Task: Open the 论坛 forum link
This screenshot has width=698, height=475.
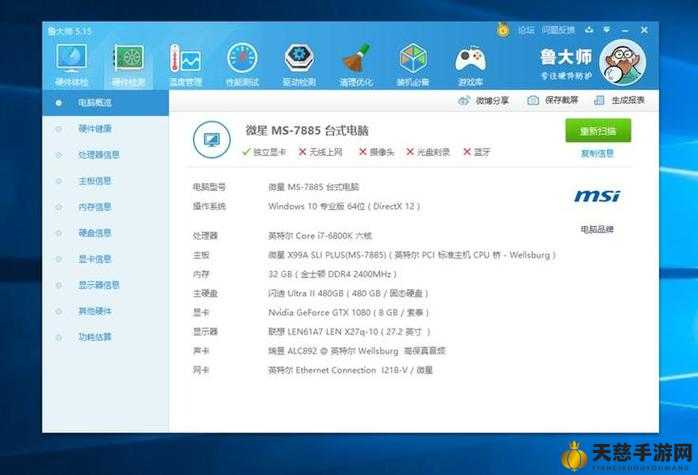Action: (526, 30)
